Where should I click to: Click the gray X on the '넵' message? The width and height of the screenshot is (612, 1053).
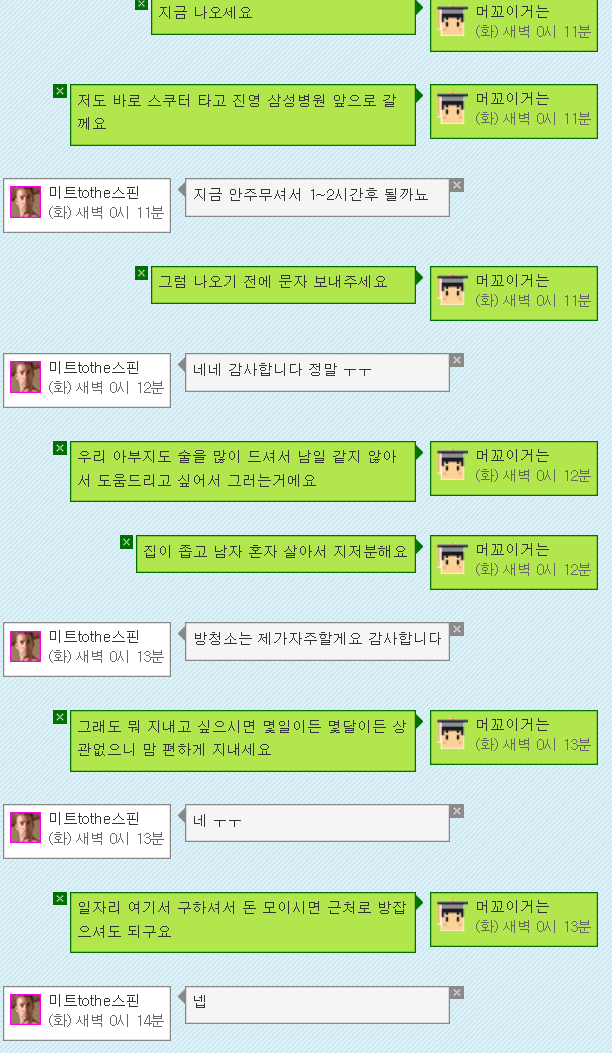click(x=457, y=993)
